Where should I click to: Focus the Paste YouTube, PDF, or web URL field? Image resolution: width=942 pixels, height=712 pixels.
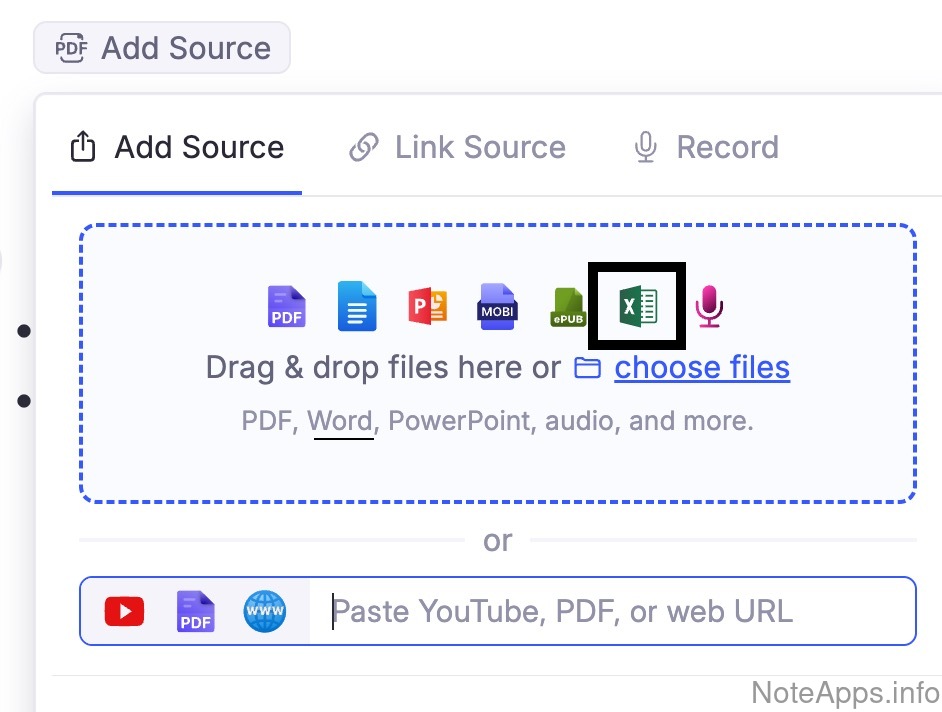(x=610, y=611)
